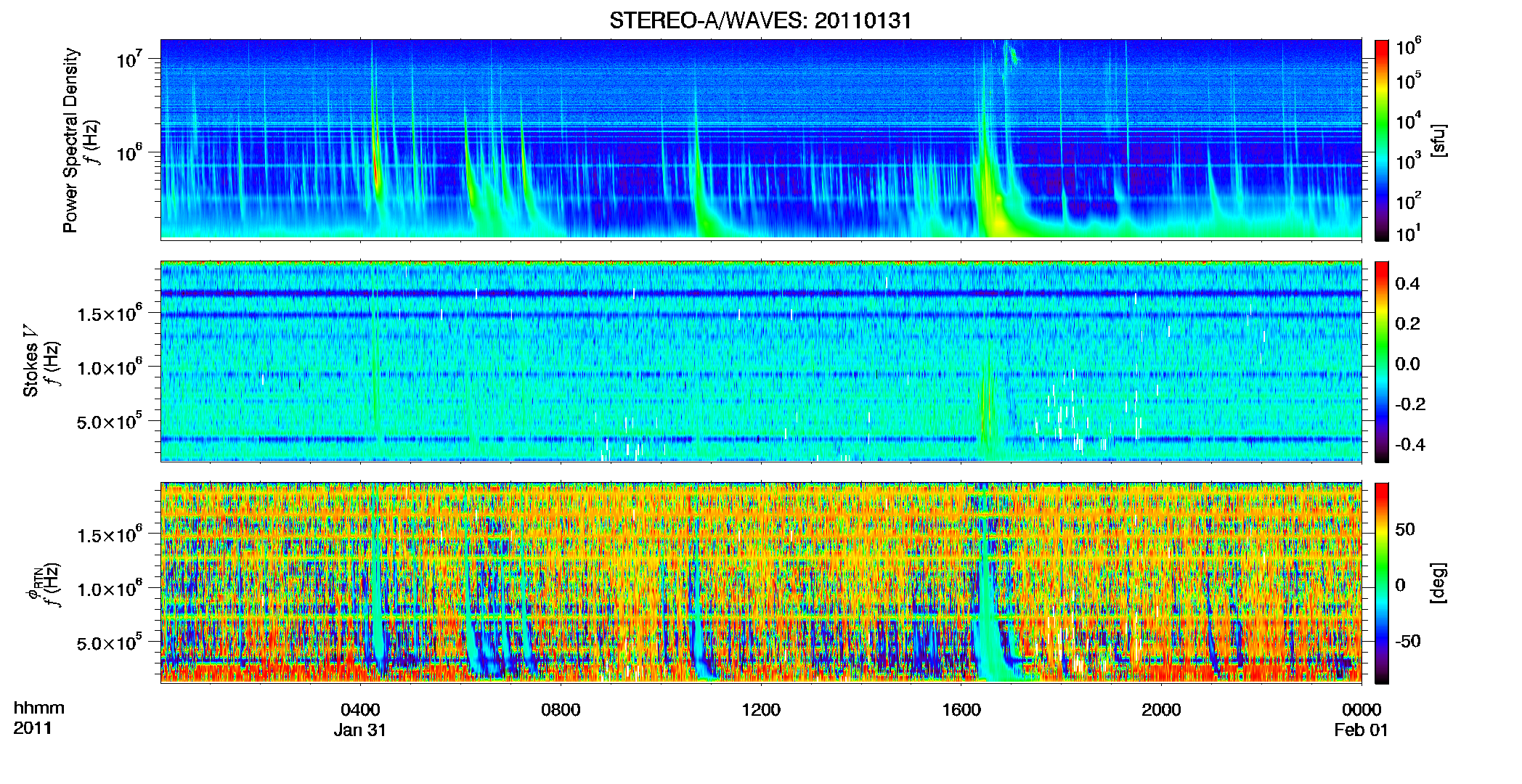Click the 0800 time tick label
This screenshot has width=1522, height=784.
click(x=561, y=709)
